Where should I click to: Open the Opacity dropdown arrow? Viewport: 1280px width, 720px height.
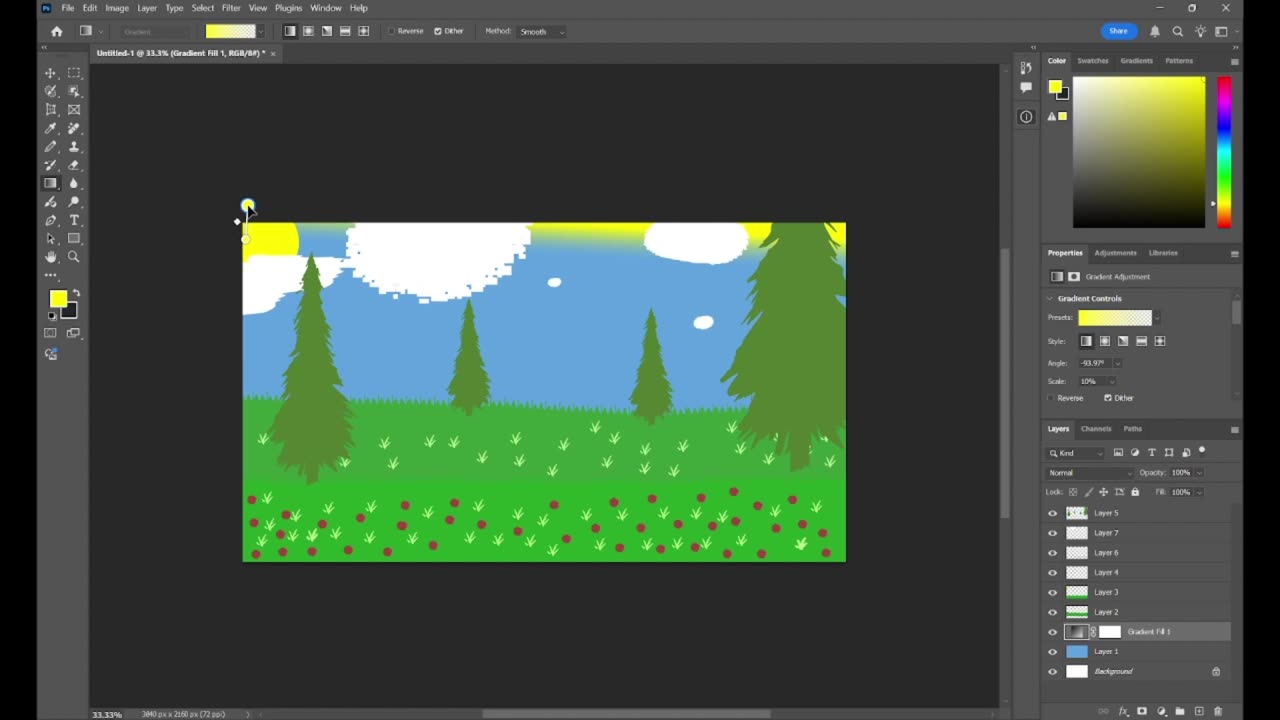pyautogui.click(x=1199, y=473)
